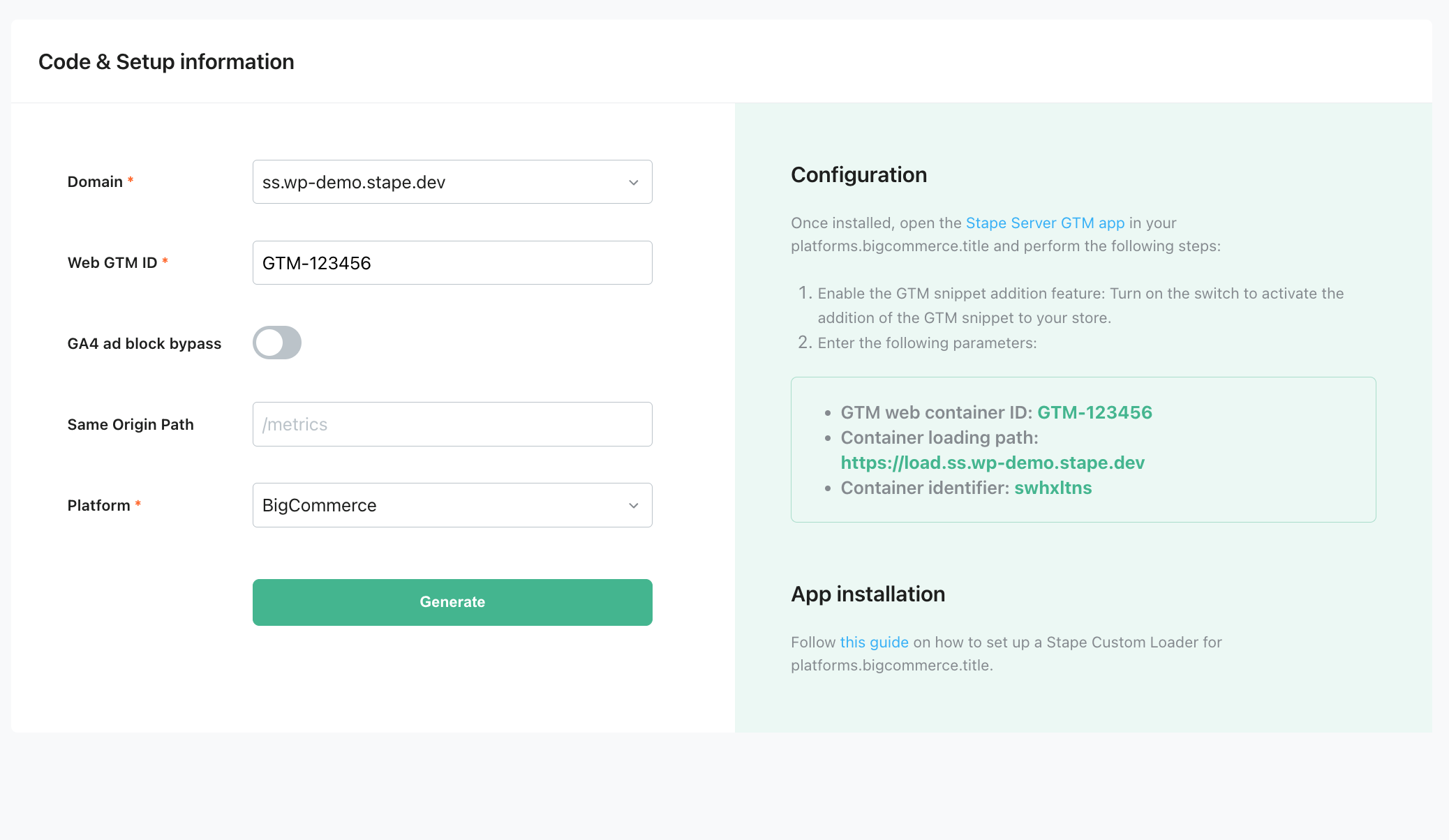
Task: Click the Code & Setup information heading
Action: [166, 61]
